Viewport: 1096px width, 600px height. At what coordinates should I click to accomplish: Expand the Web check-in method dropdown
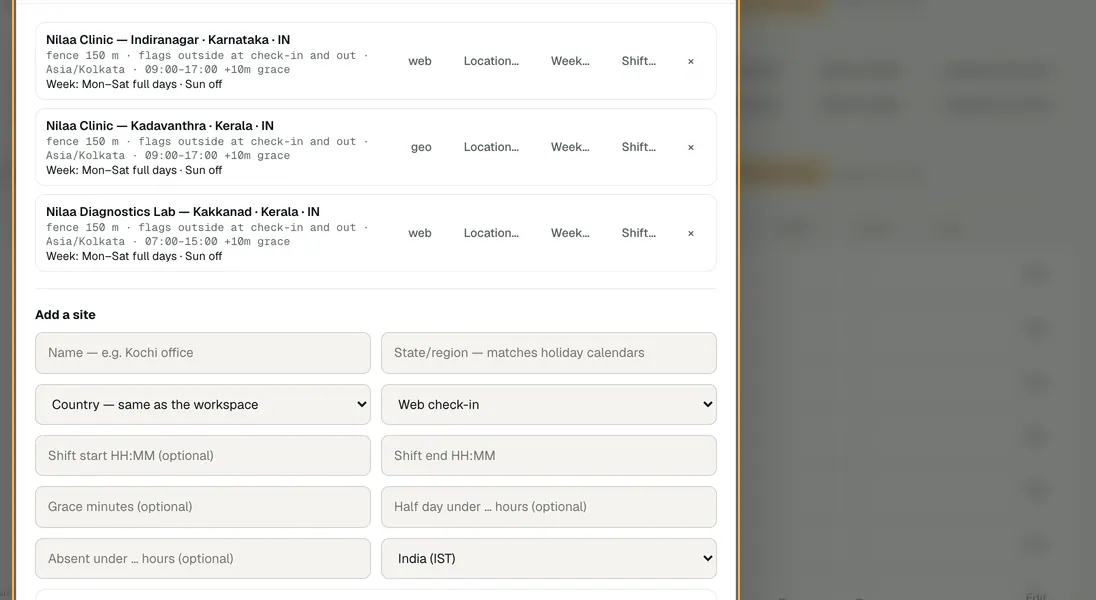549,404
